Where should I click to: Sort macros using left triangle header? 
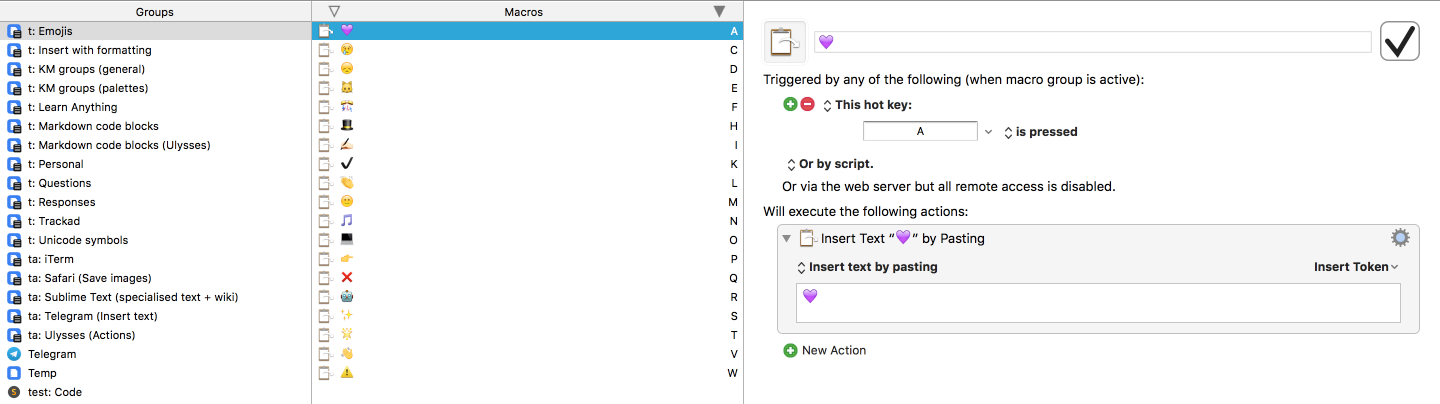[334, 11]
